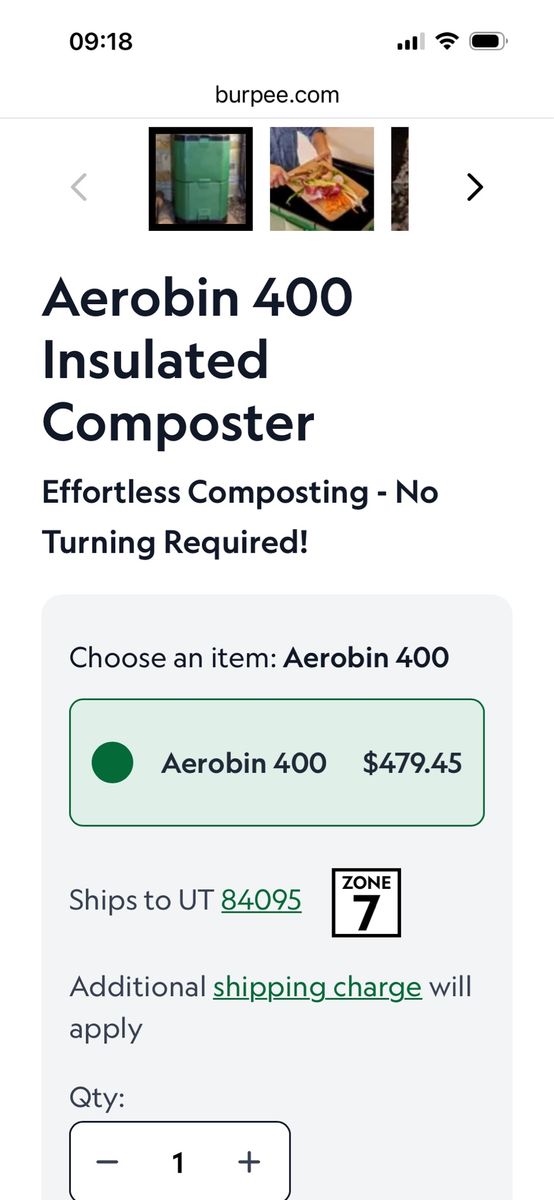Open the shipping charge link
The image size is (554, 1200).
(x=317, y=987)
